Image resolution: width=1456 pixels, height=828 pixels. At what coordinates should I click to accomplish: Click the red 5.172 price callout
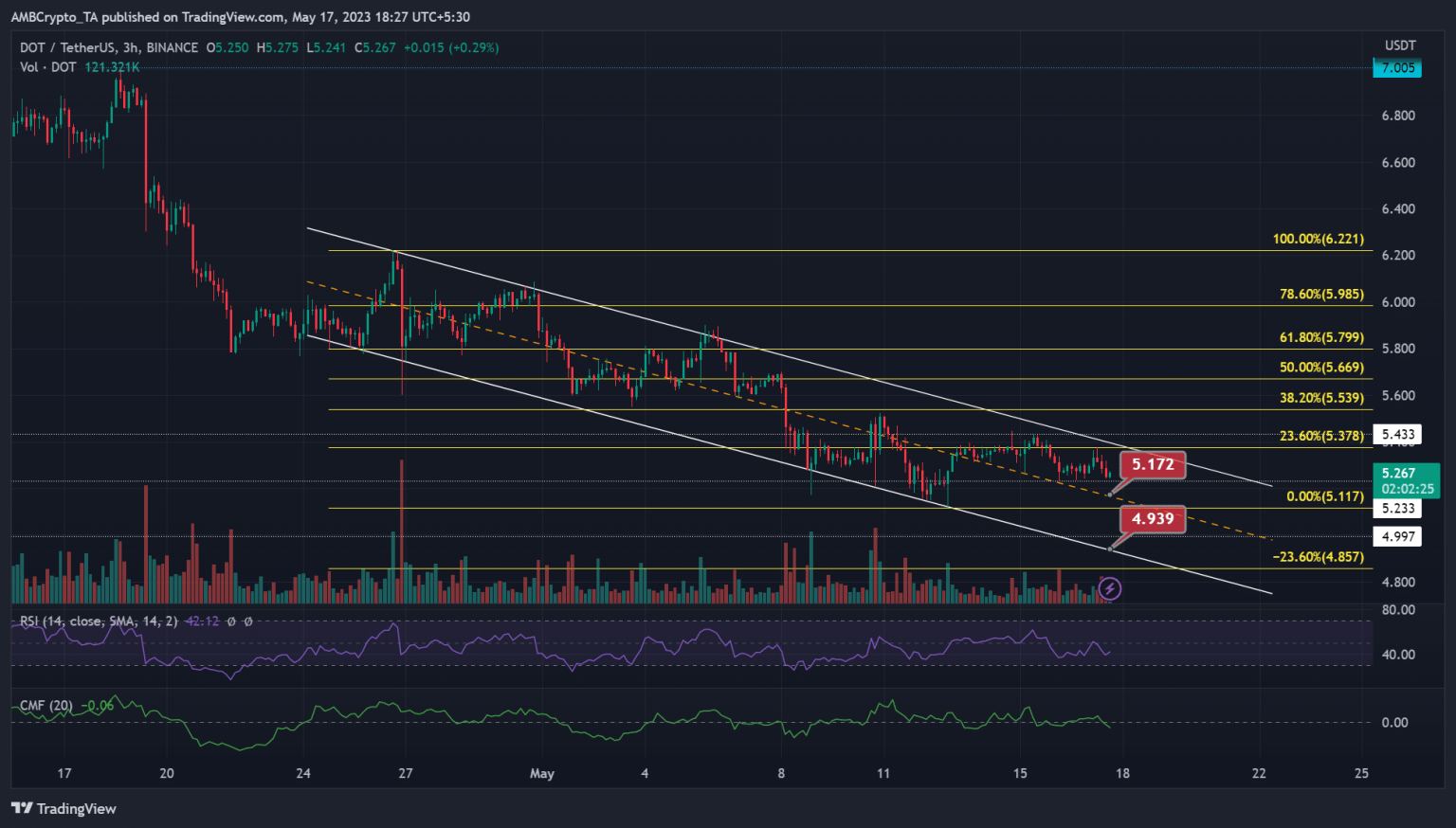pos(1153,464)
